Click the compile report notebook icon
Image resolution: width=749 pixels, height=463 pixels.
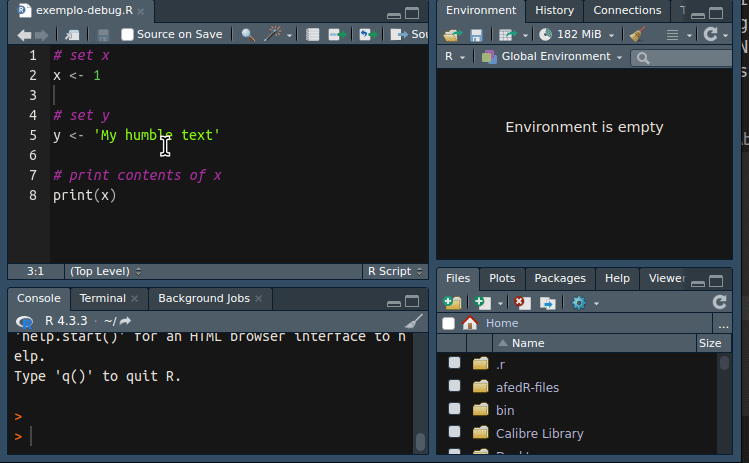(x=313, y=34)
